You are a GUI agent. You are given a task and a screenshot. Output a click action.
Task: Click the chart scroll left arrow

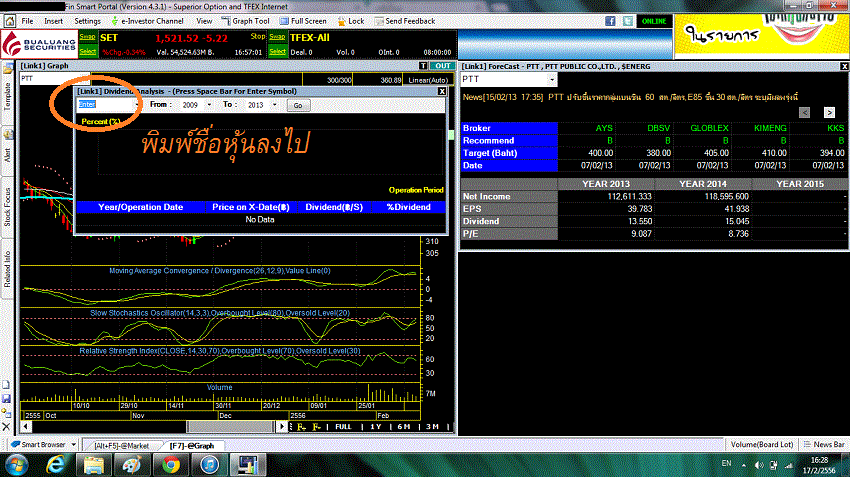[x=25, y=427]
